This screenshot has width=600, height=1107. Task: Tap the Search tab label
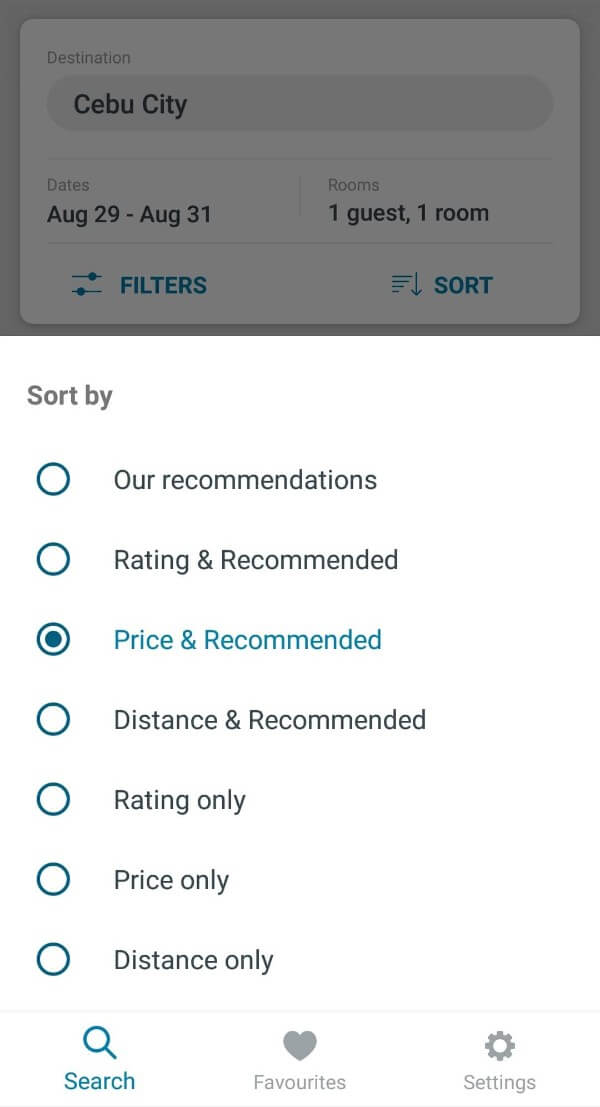point(99,1082)
